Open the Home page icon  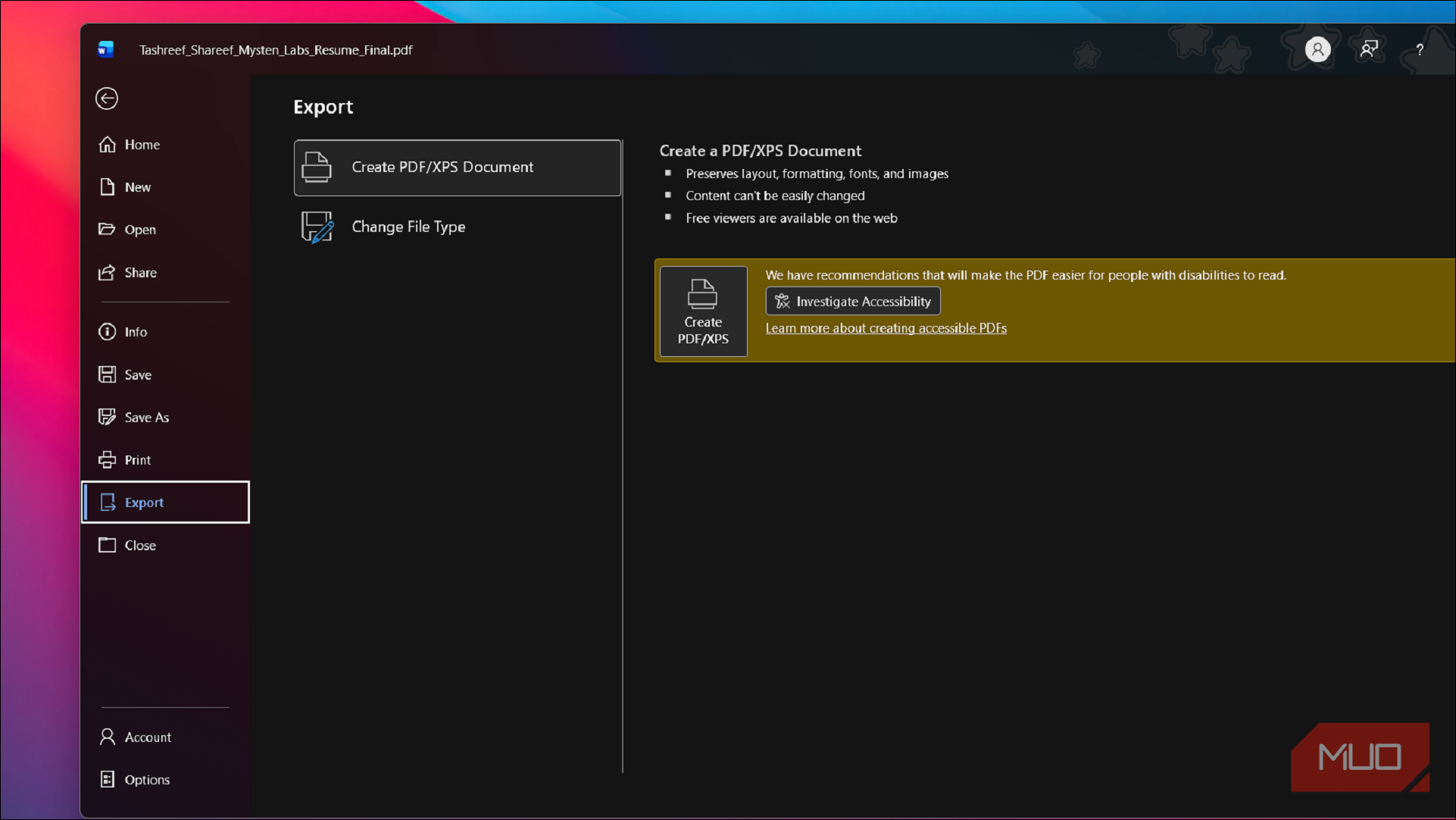coord(108,144)
